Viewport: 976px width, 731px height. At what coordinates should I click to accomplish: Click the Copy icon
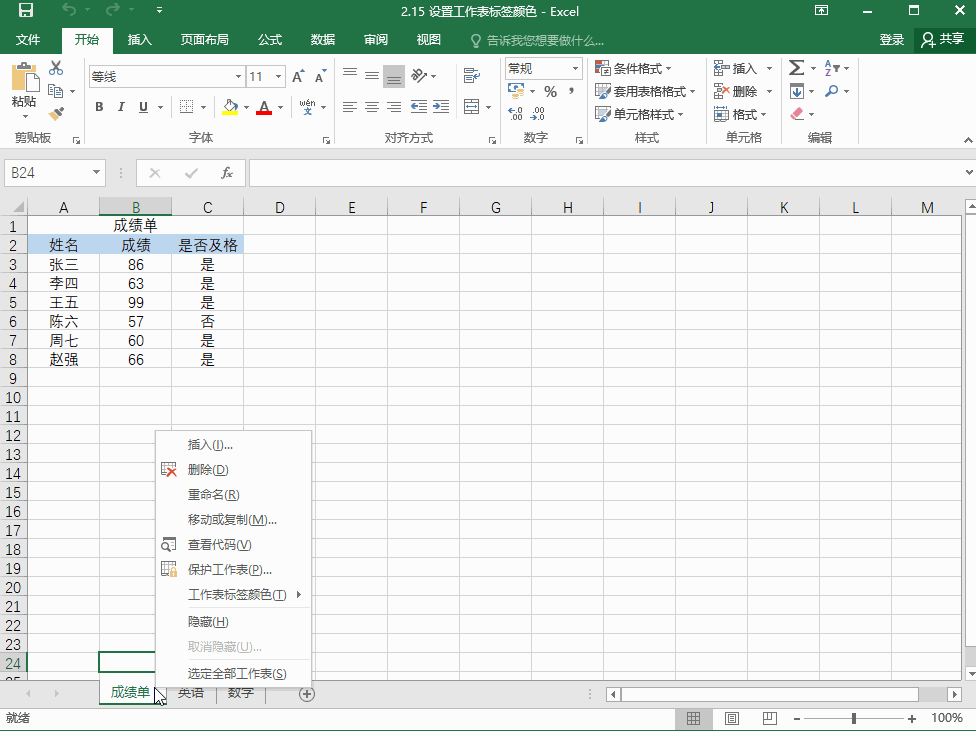tap(56, 91)
